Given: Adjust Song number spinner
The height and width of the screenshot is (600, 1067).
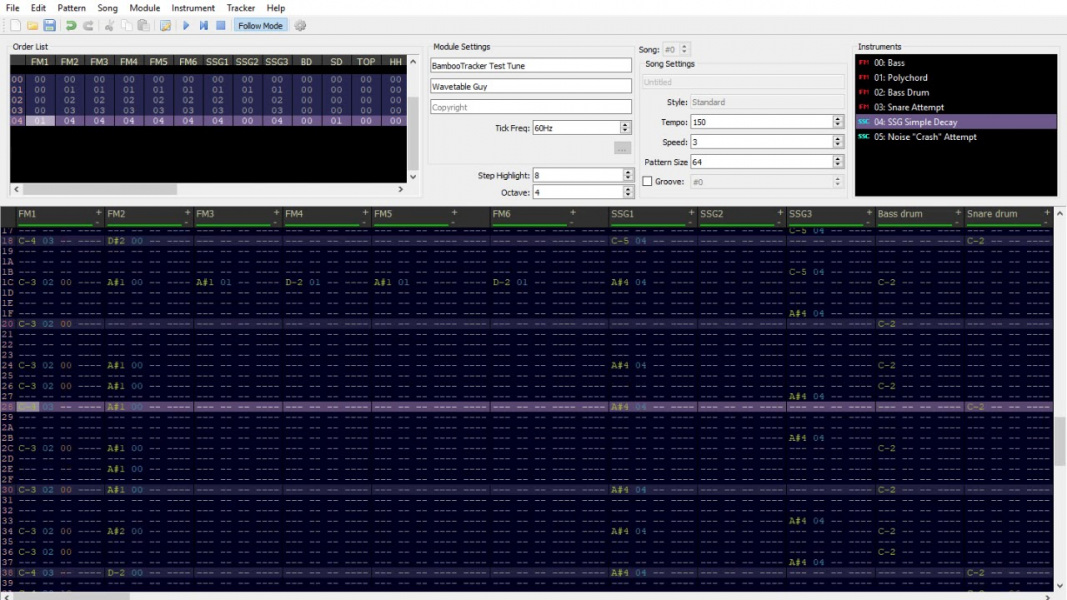Looking at the screenshot, I should point(684,49).
